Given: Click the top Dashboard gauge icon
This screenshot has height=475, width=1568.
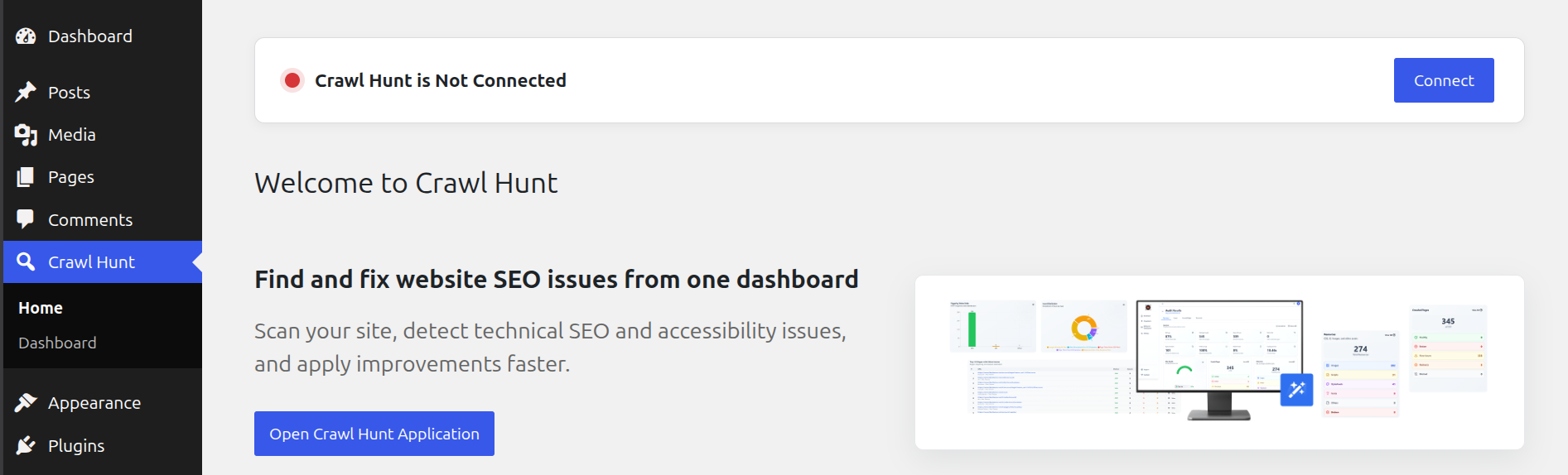Looking at the screenshot, I should click(x=26, y=36).
